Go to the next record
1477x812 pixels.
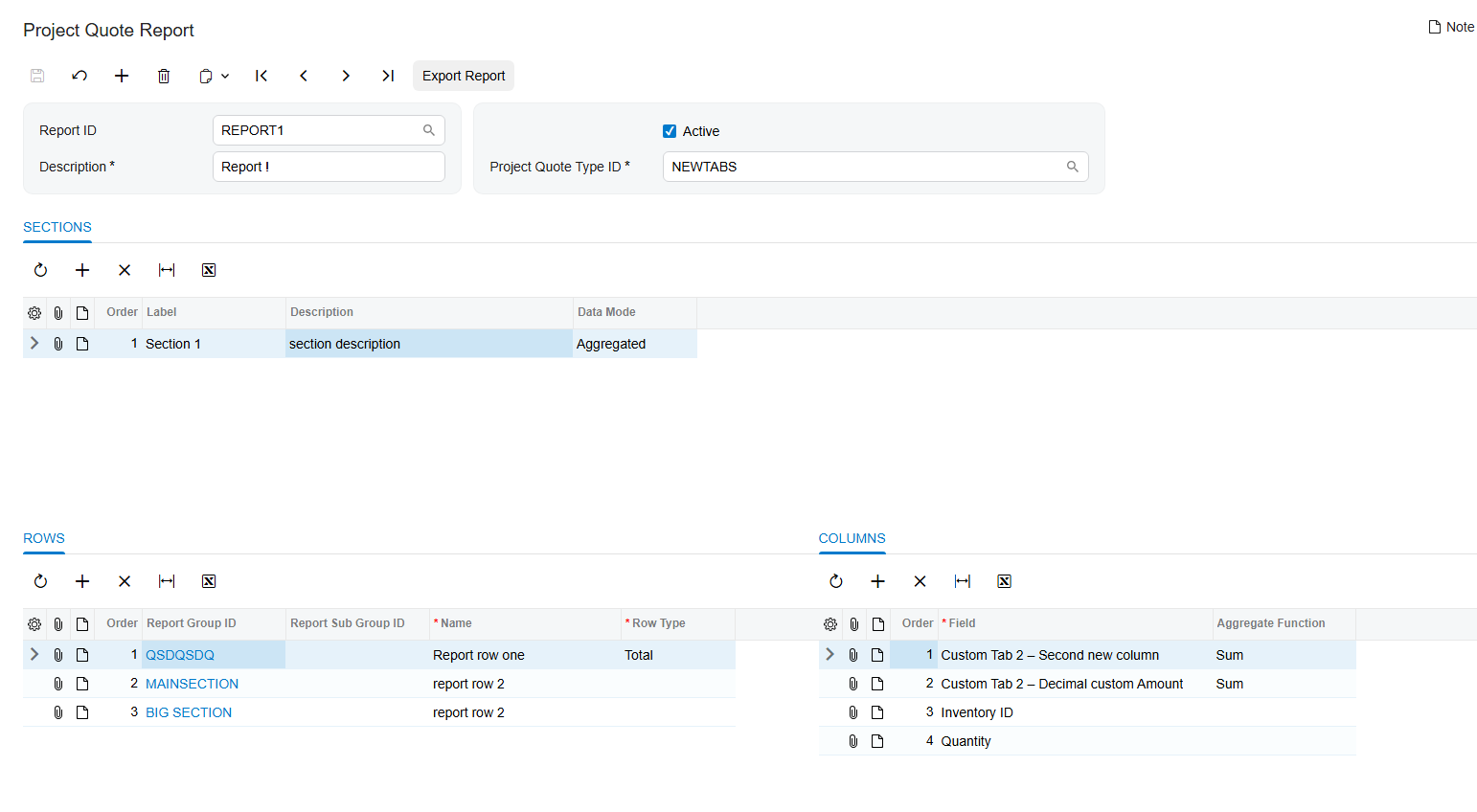point(346,76)
